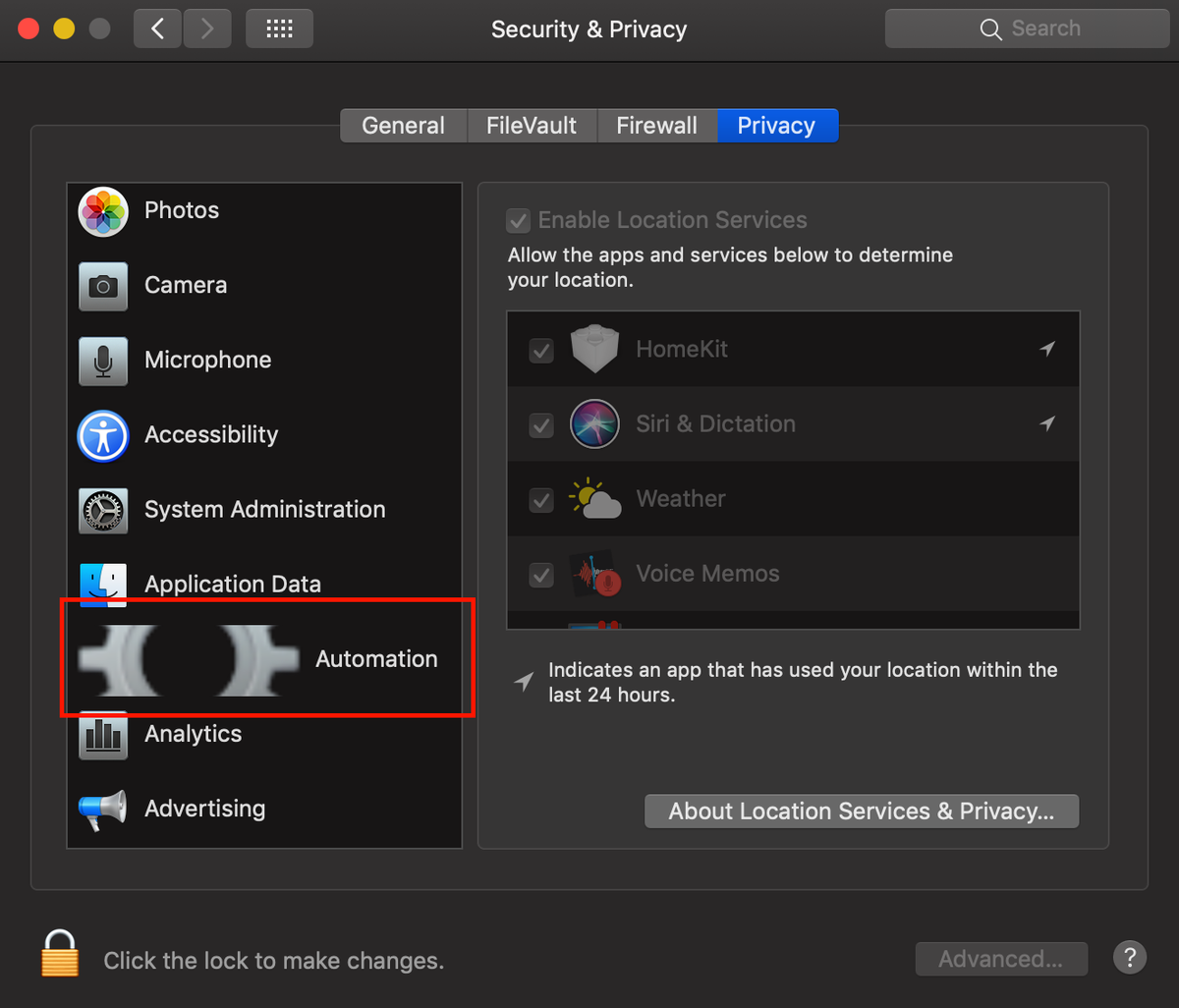Click the HomeKit app name
Image resolution: width=1179 pixels, height=1008 pixels.
tap(682, 349)
